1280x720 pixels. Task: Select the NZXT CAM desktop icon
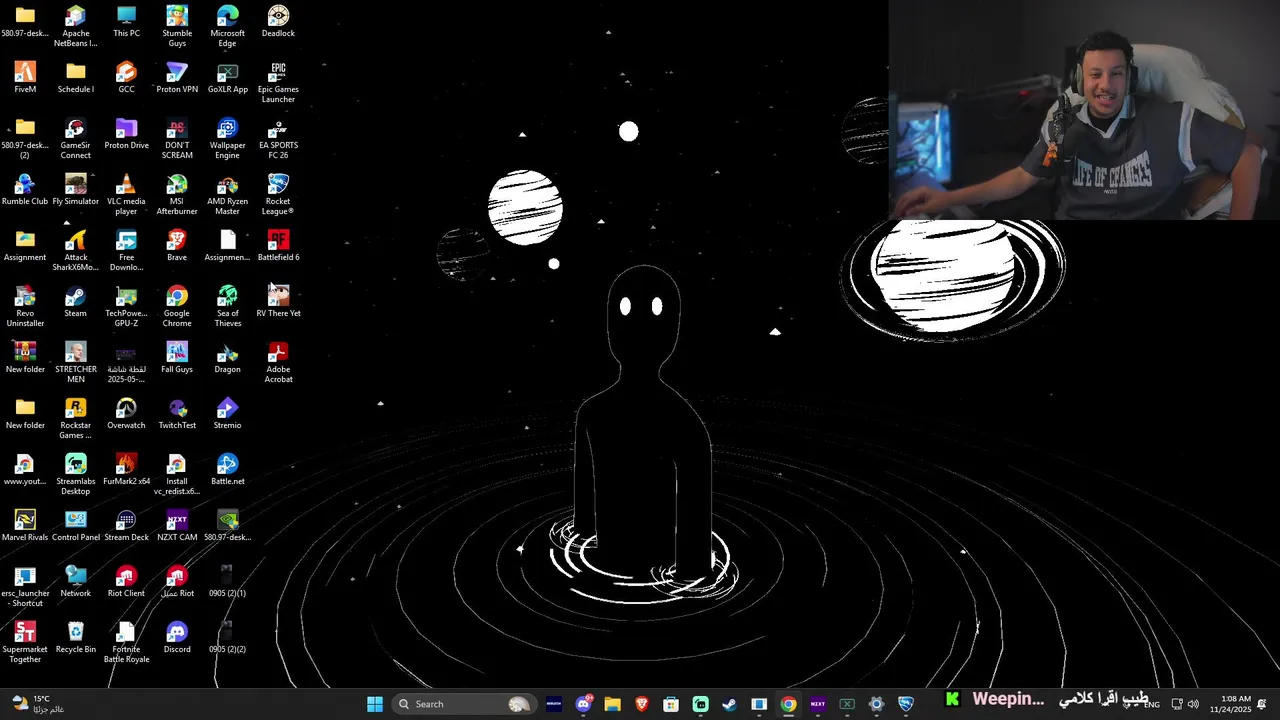[177, 525]
